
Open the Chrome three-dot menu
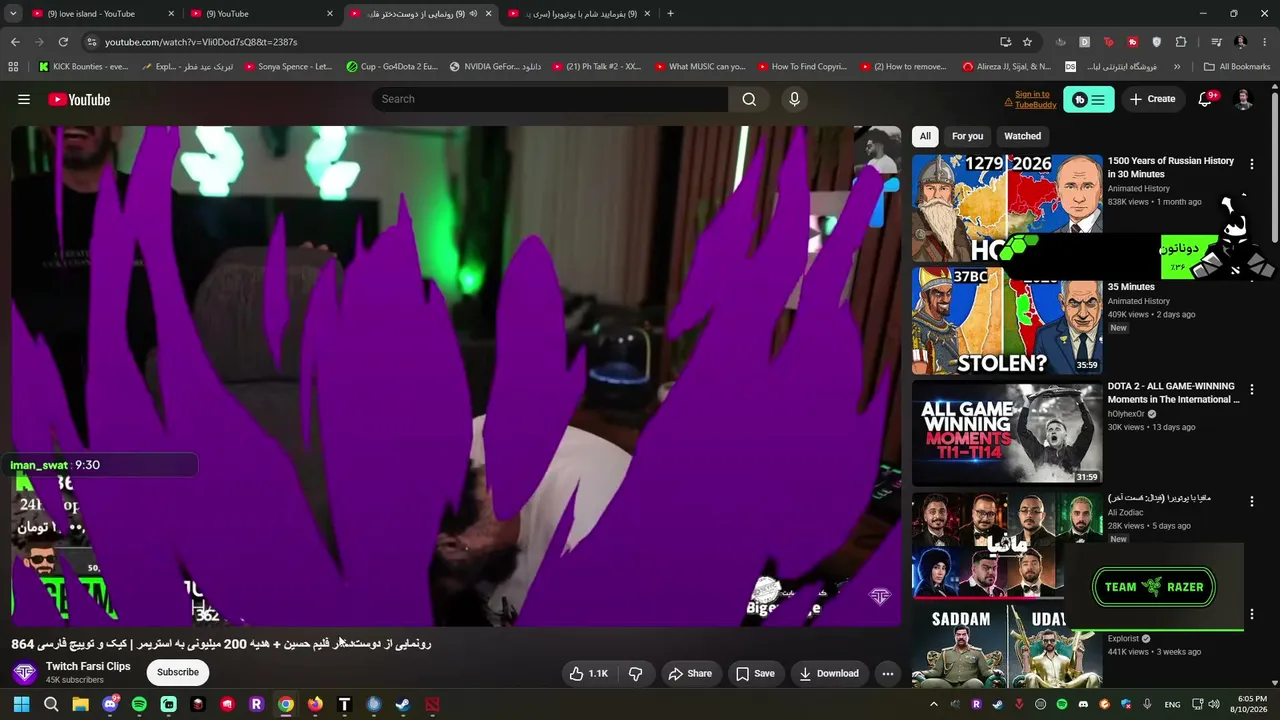coord(1265,42)
